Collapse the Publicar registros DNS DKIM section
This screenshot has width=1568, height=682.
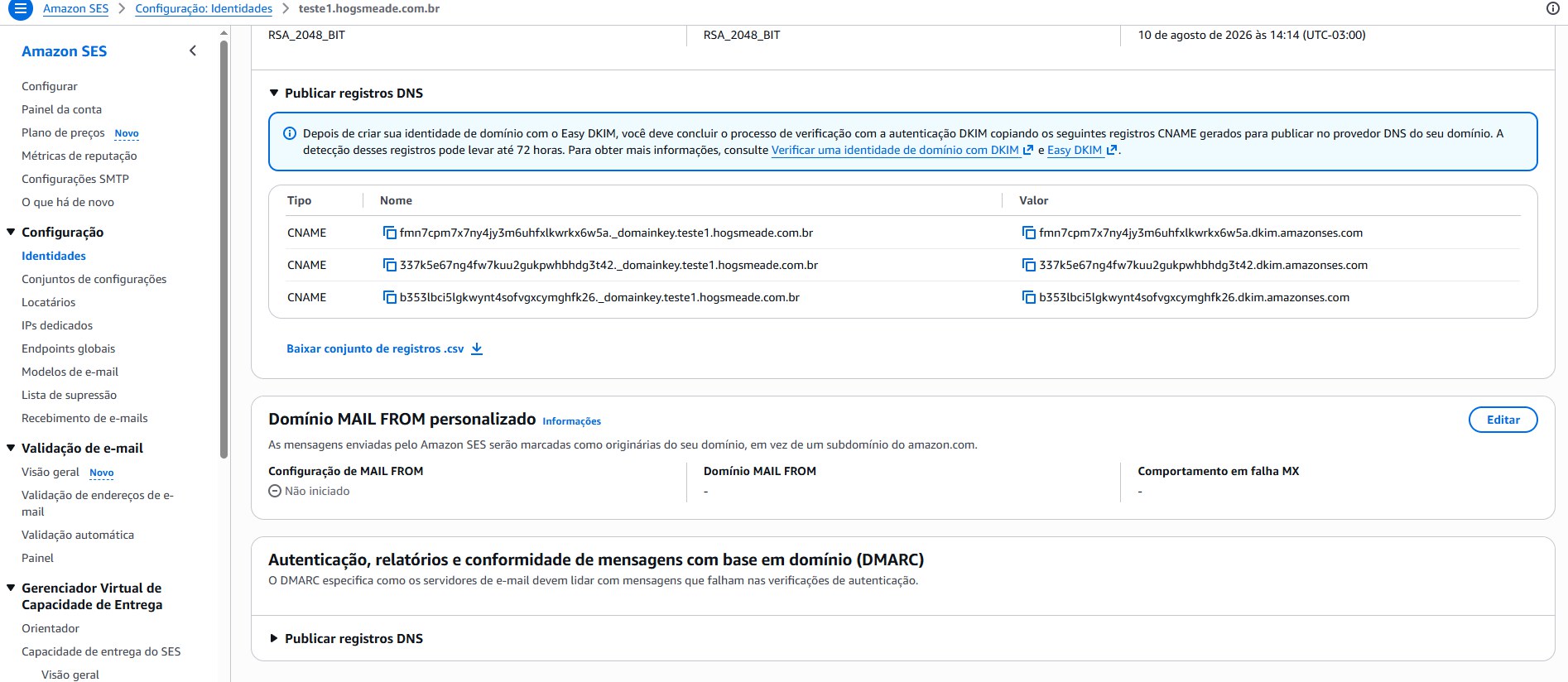point(274,94)
